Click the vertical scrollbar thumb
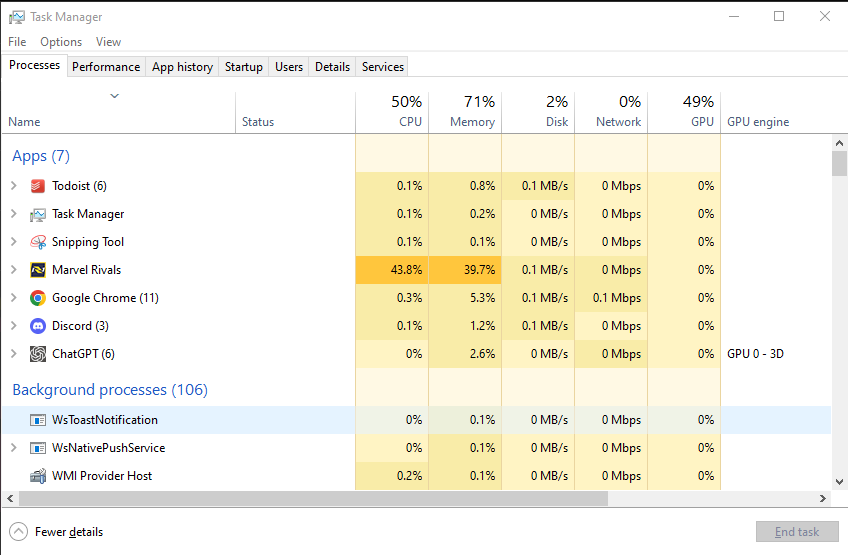Image resolution: width=848 pixels, height=555 pixels. click(x=839, y=163)
